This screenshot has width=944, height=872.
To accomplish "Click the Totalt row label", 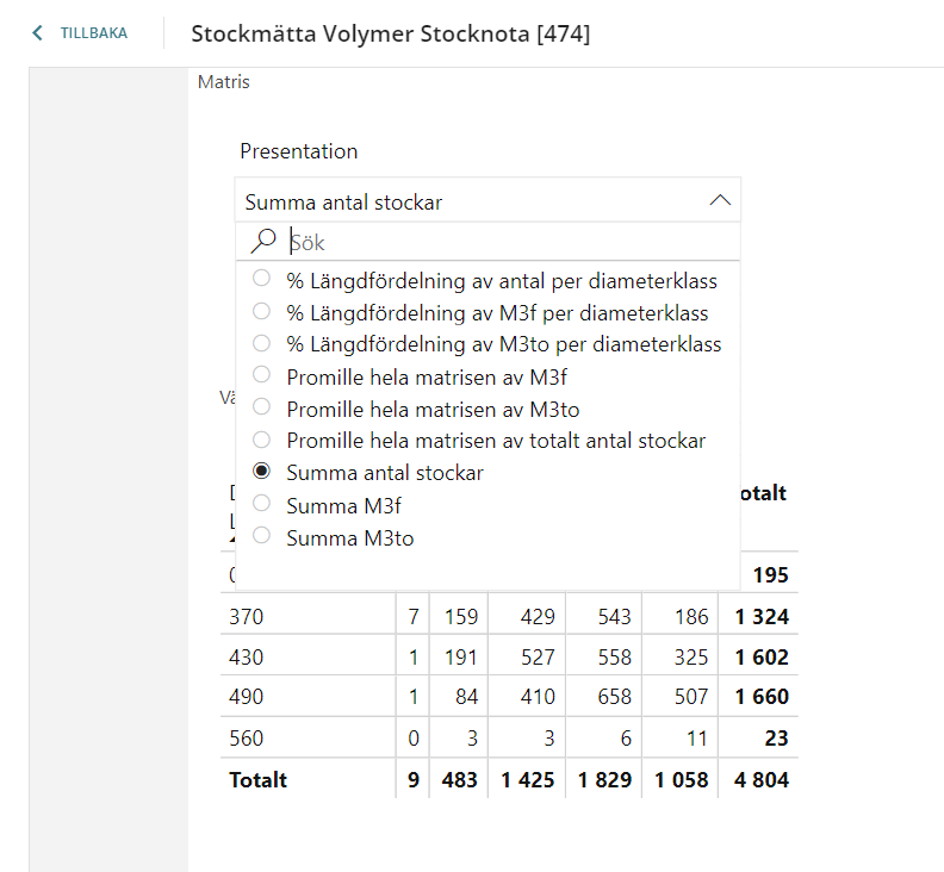I will (258, 780).
